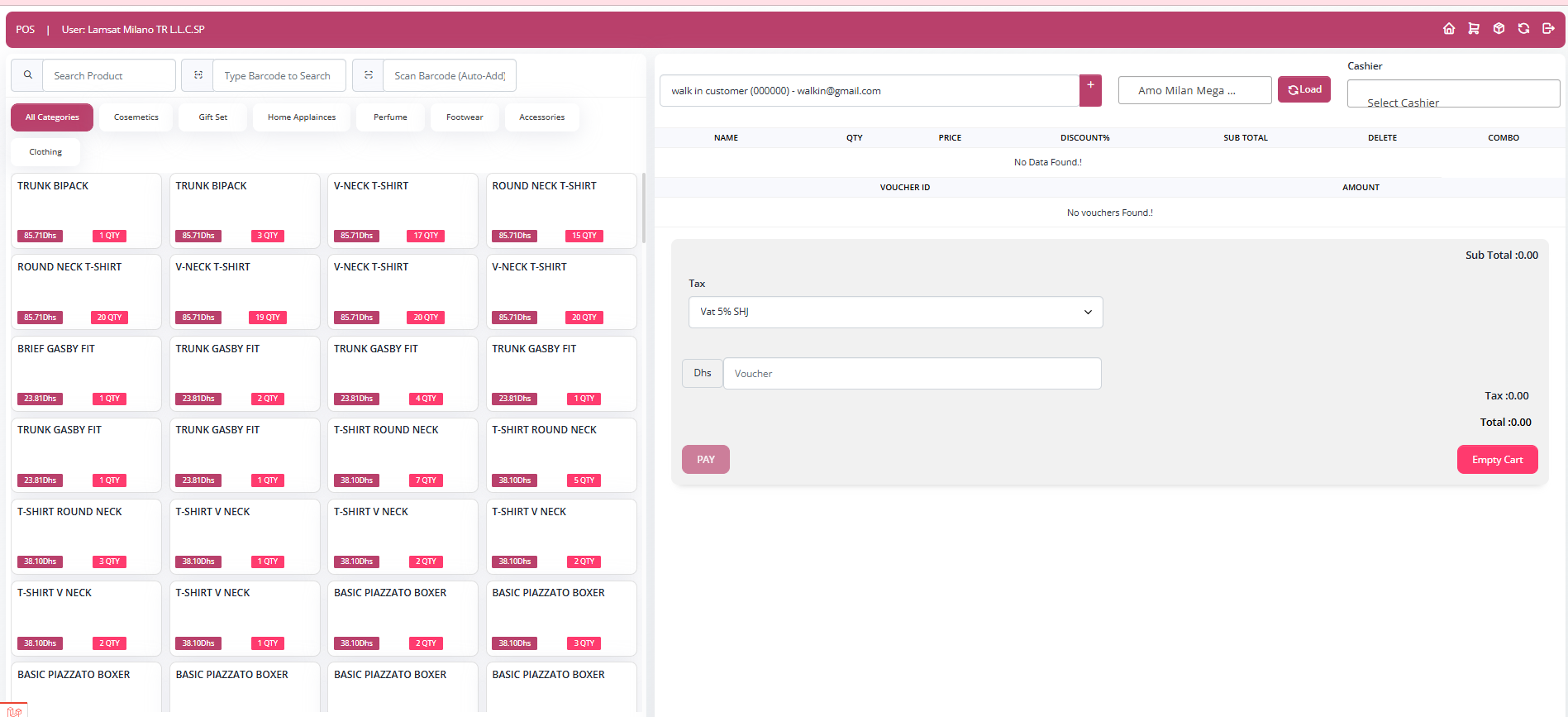Switch to Home Appliances category
This screenshot has width=1568, height=717.
click(302, 117)
